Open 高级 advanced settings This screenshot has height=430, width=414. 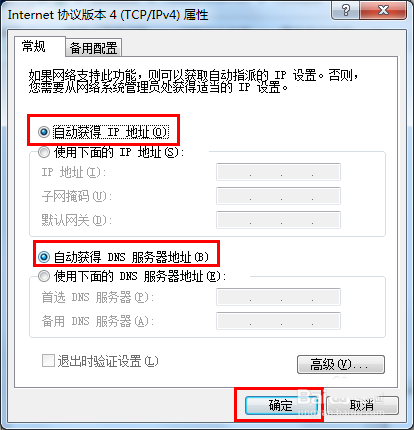coord(341,364)
